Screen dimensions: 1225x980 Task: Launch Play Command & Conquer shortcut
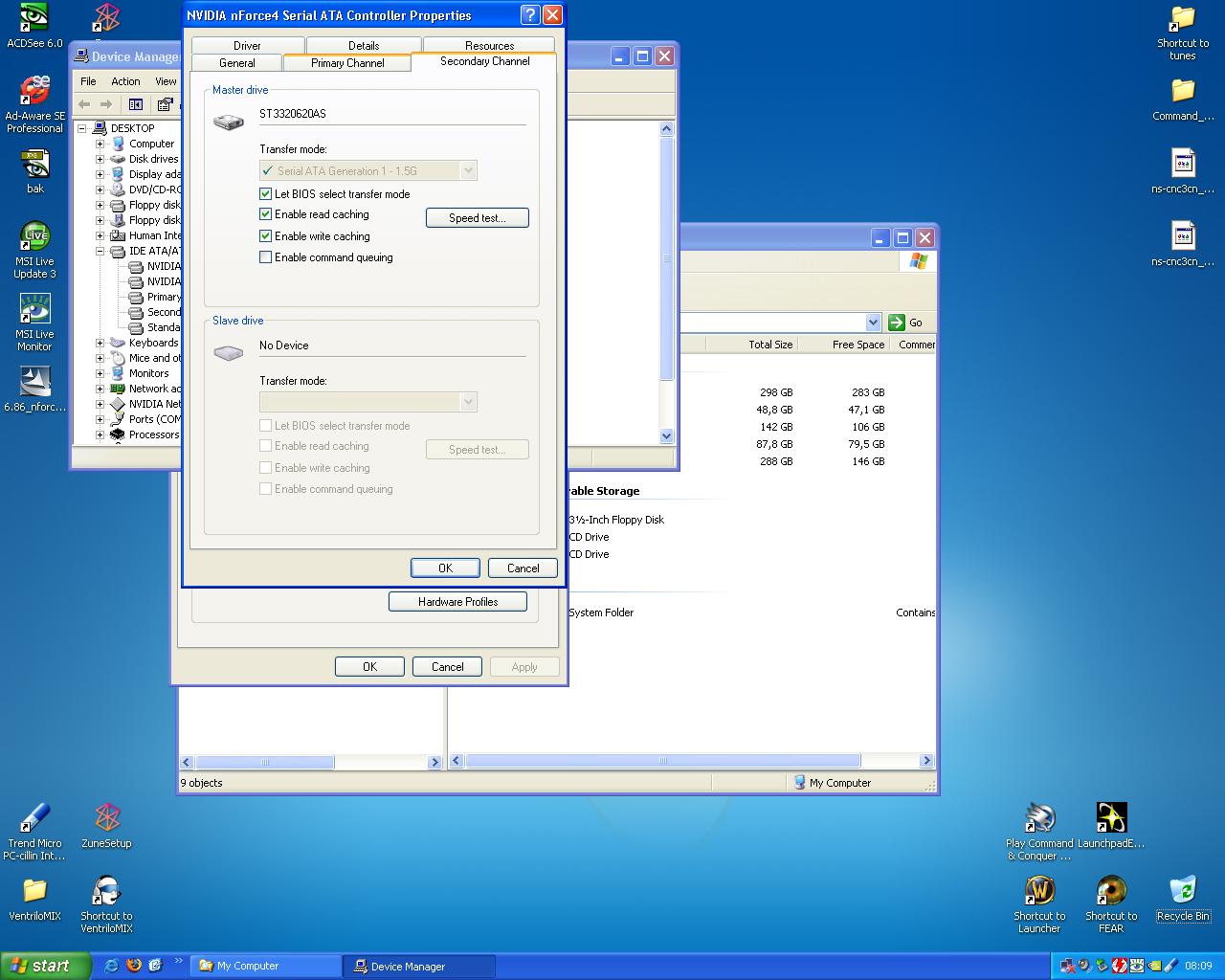(1039, 833)
